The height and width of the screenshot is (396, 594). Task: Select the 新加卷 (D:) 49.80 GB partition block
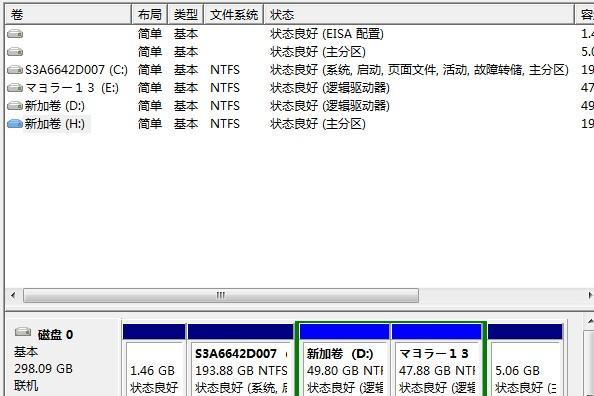(x=344, y=360)
